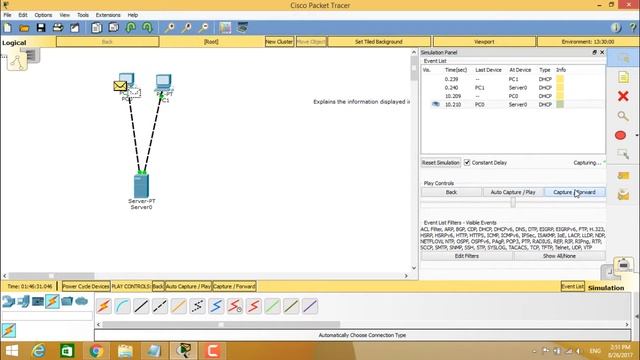Click the Open file folder icon

point(24,28)
